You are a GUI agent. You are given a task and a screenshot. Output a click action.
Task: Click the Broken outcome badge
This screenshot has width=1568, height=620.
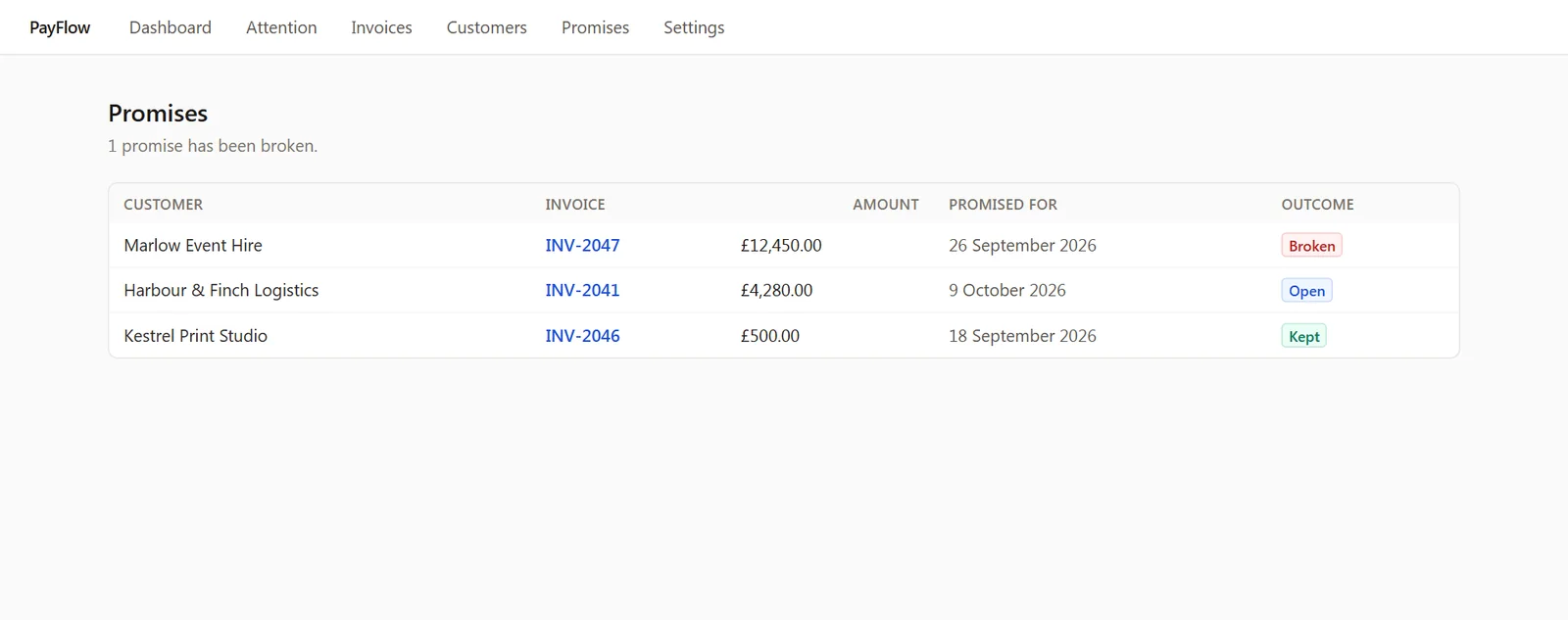tap(1311, 245)
